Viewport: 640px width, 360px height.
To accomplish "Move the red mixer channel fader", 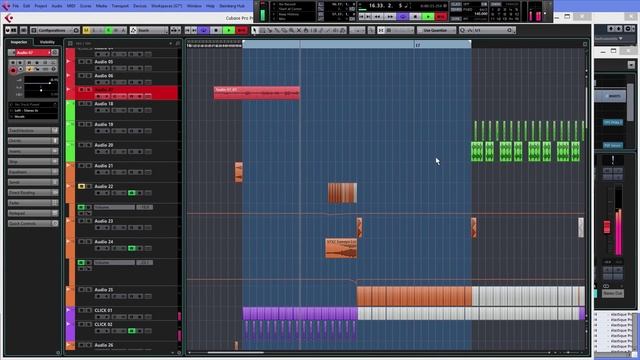I will 607,227.
